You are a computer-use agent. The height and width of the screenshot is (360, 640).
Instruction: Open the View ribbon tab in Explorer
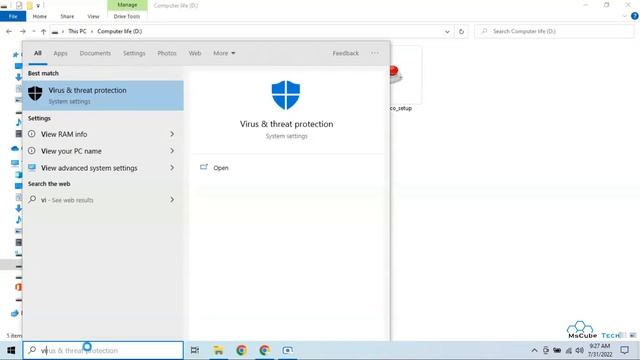[x=93, y=16]
